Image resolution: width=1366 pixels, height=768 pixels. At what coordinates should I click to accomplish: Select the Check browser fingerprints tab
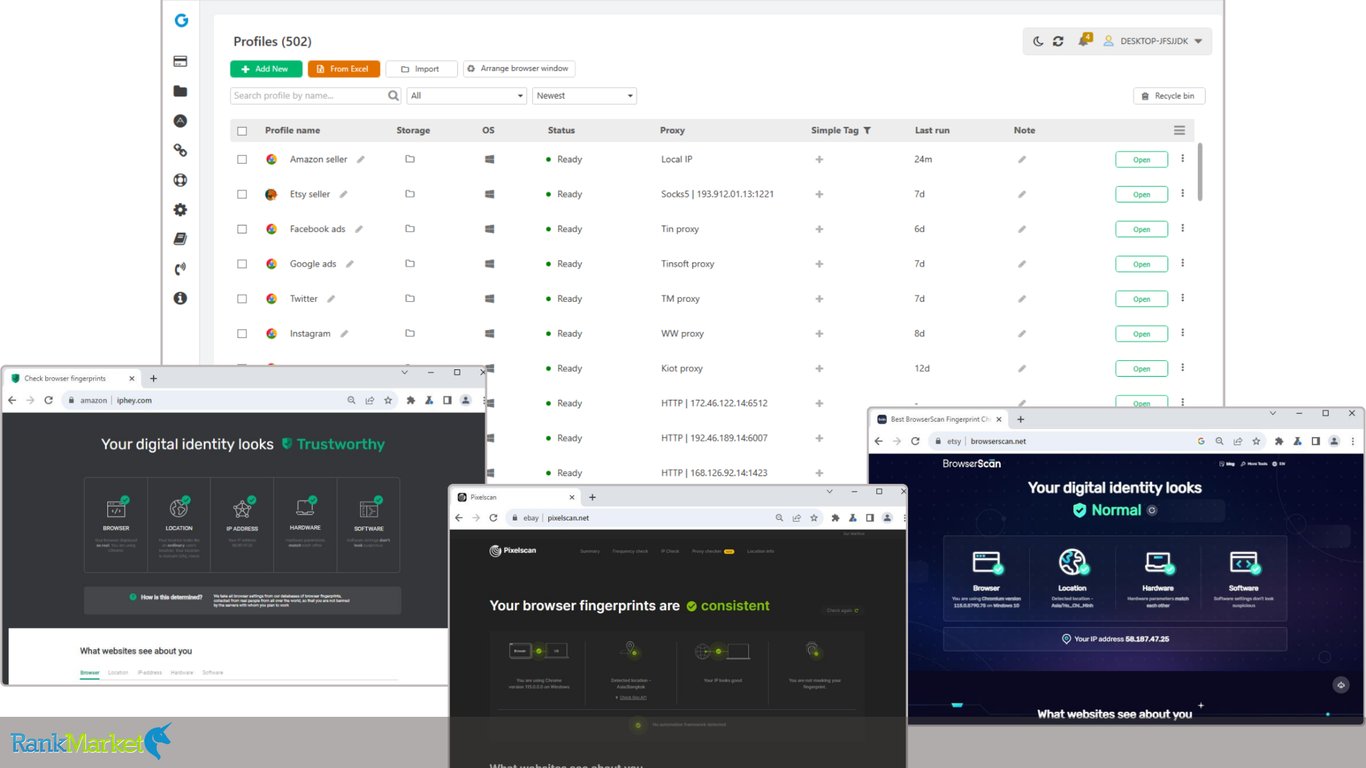coord(72,379)
